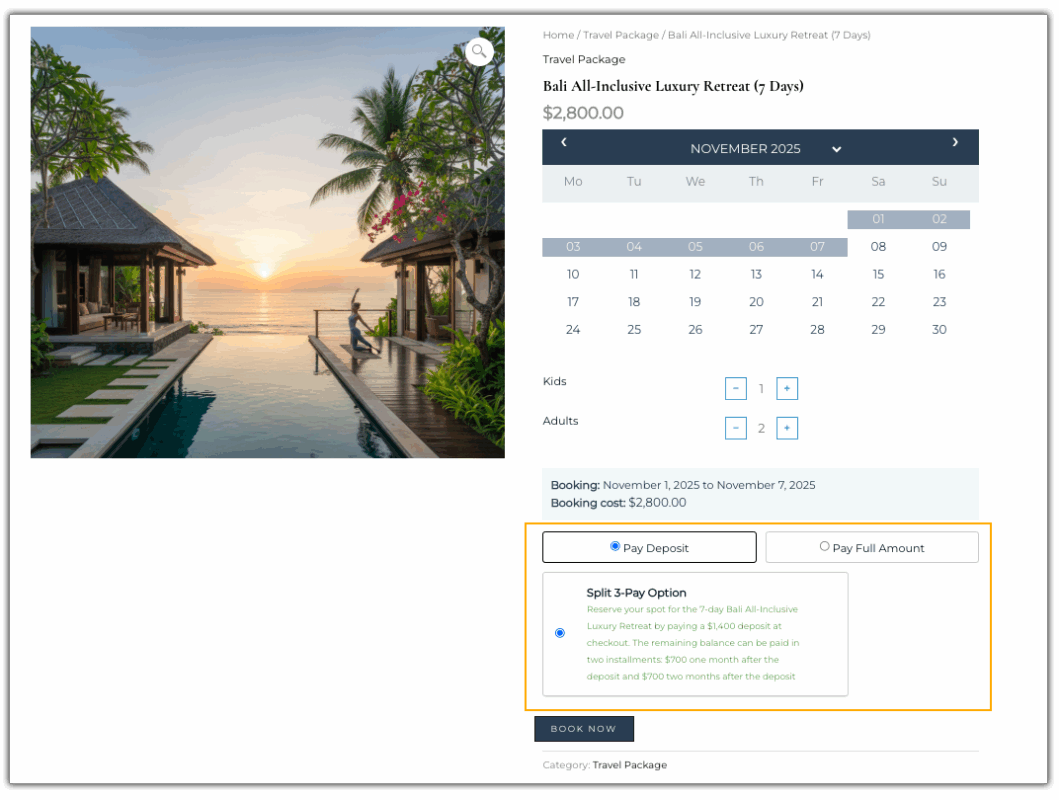Decrease the Adults count with minus icon
The image size is (1059, 800).
pos(736,427)
